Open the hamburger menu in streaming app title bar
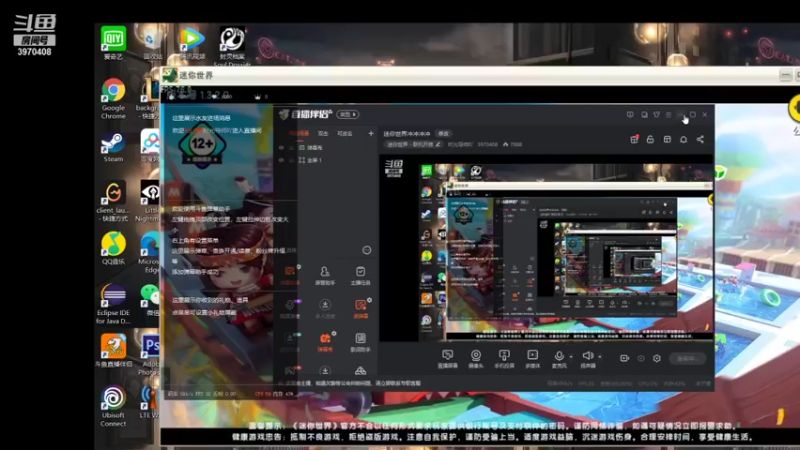 click(668, 115)
